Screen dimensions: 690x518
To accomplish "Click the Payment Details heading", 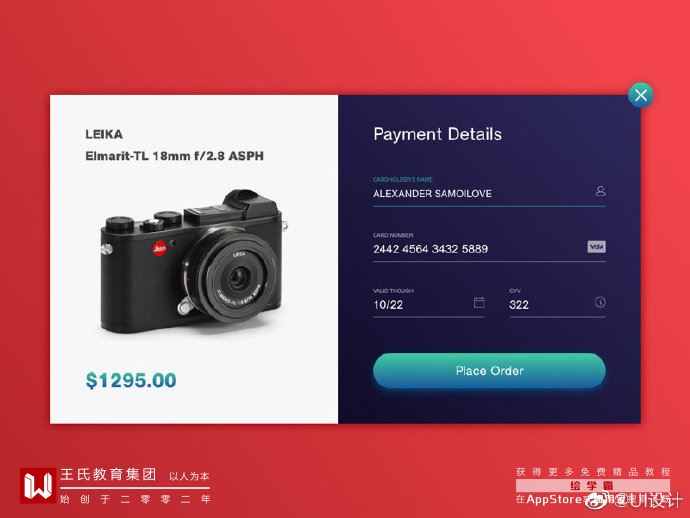I will click(437, 134).
